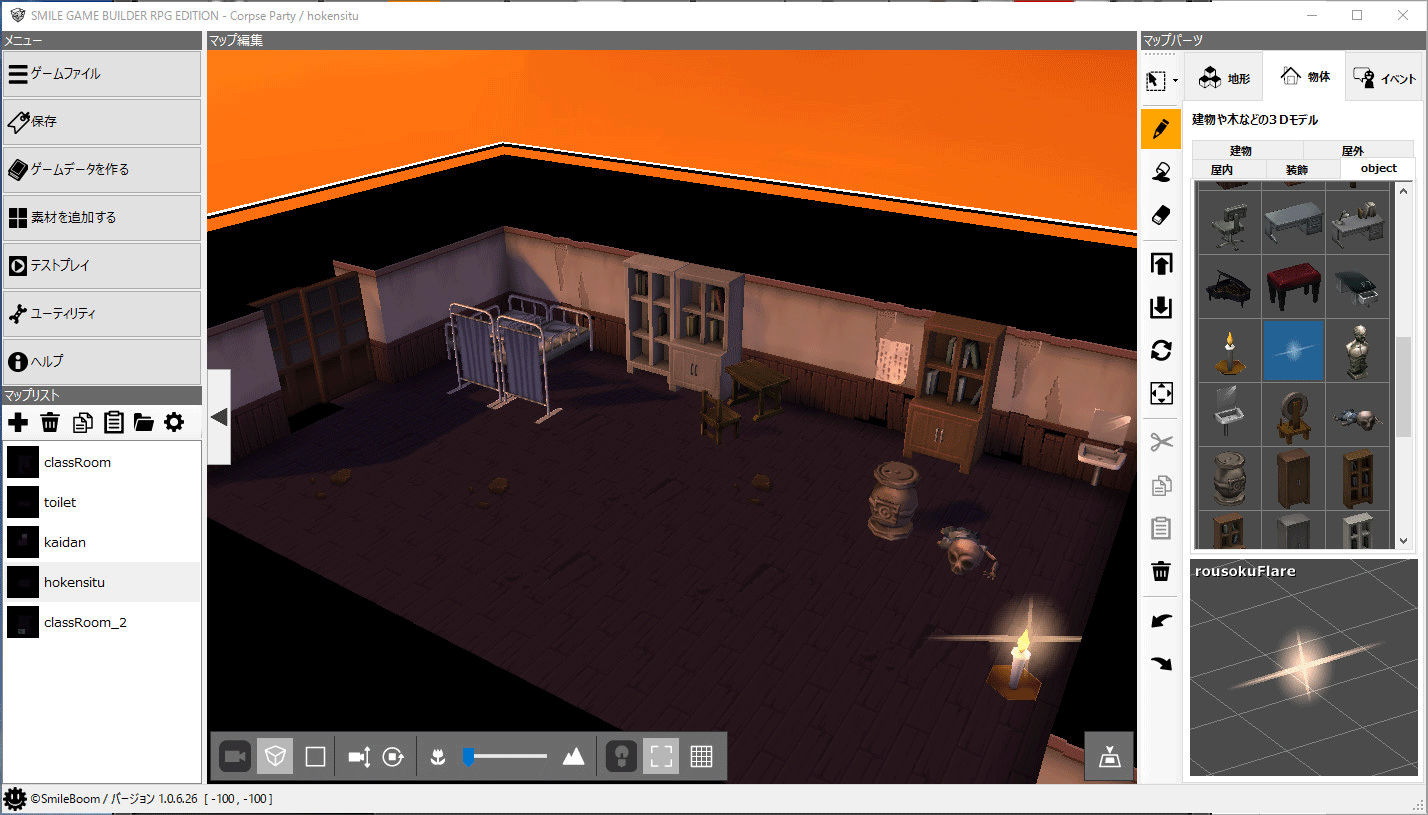Click the player start position icon
This screenshot has height=815, width=1428.
pyautogui.click(x=1109, y=757)
